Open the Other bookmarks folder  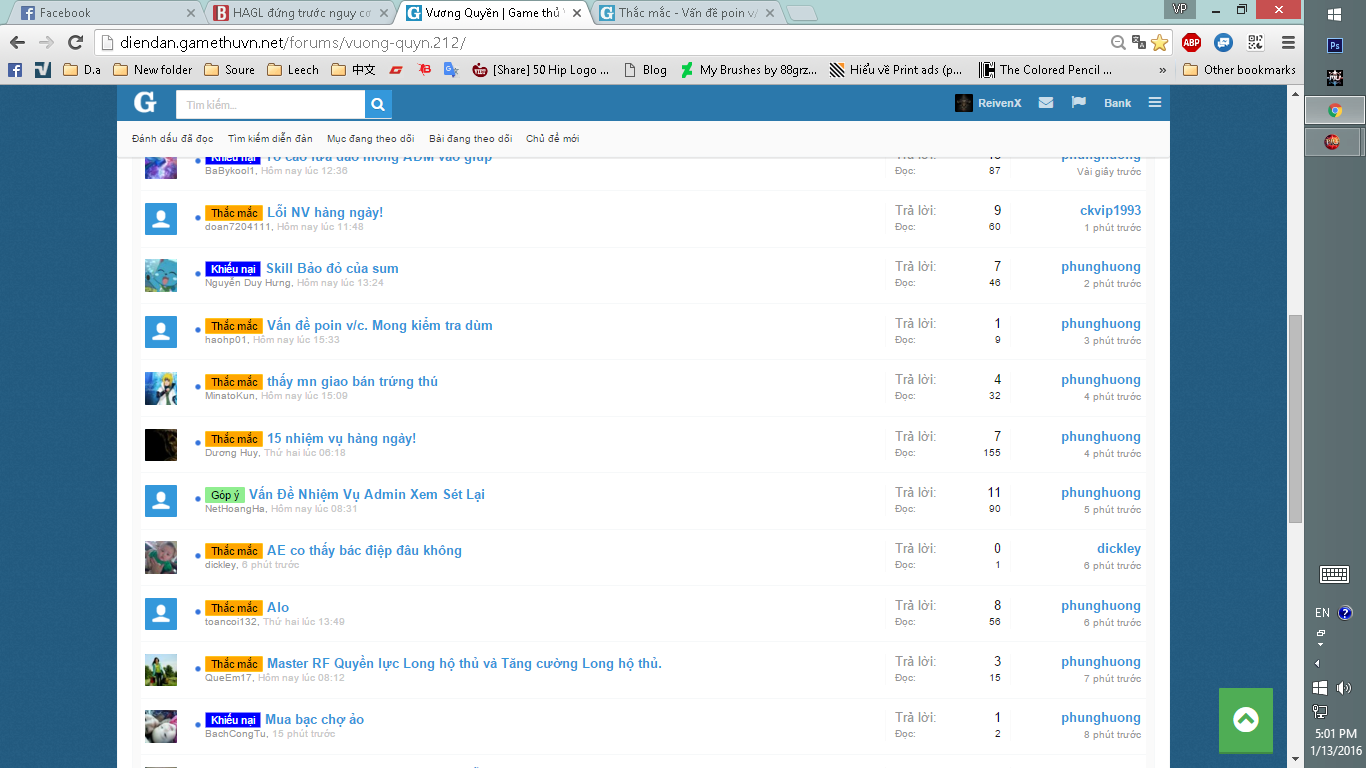(1239, 70)
